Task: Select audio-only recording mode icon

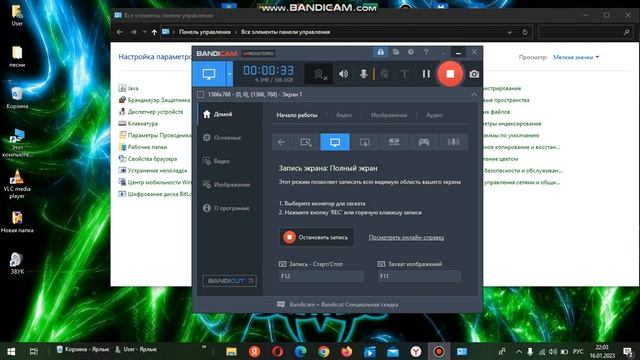Action: pyautogui.click(x=453, y=142)
